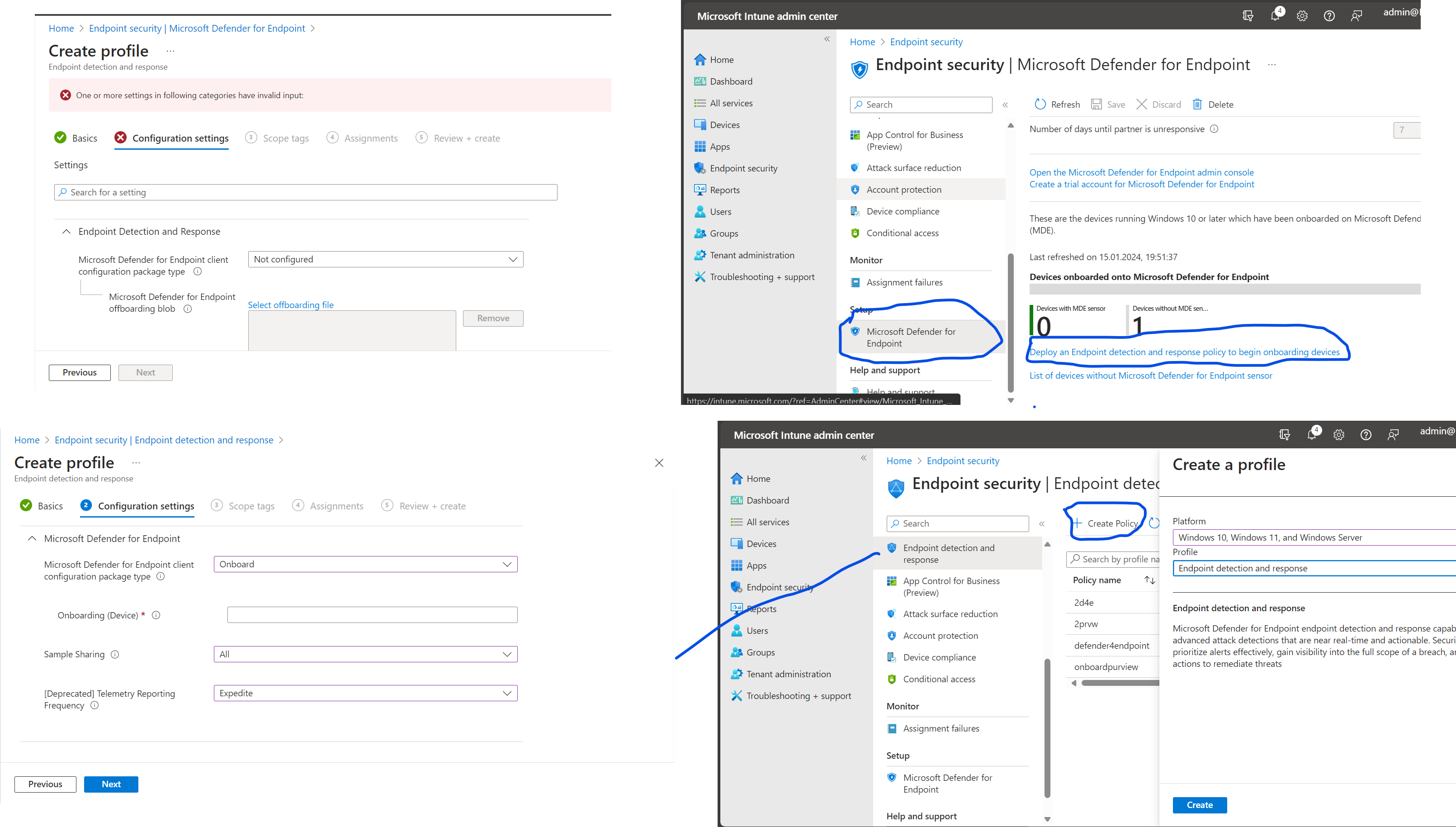Open Account protection settings
1456x827 pixels.
click(904, 189)
